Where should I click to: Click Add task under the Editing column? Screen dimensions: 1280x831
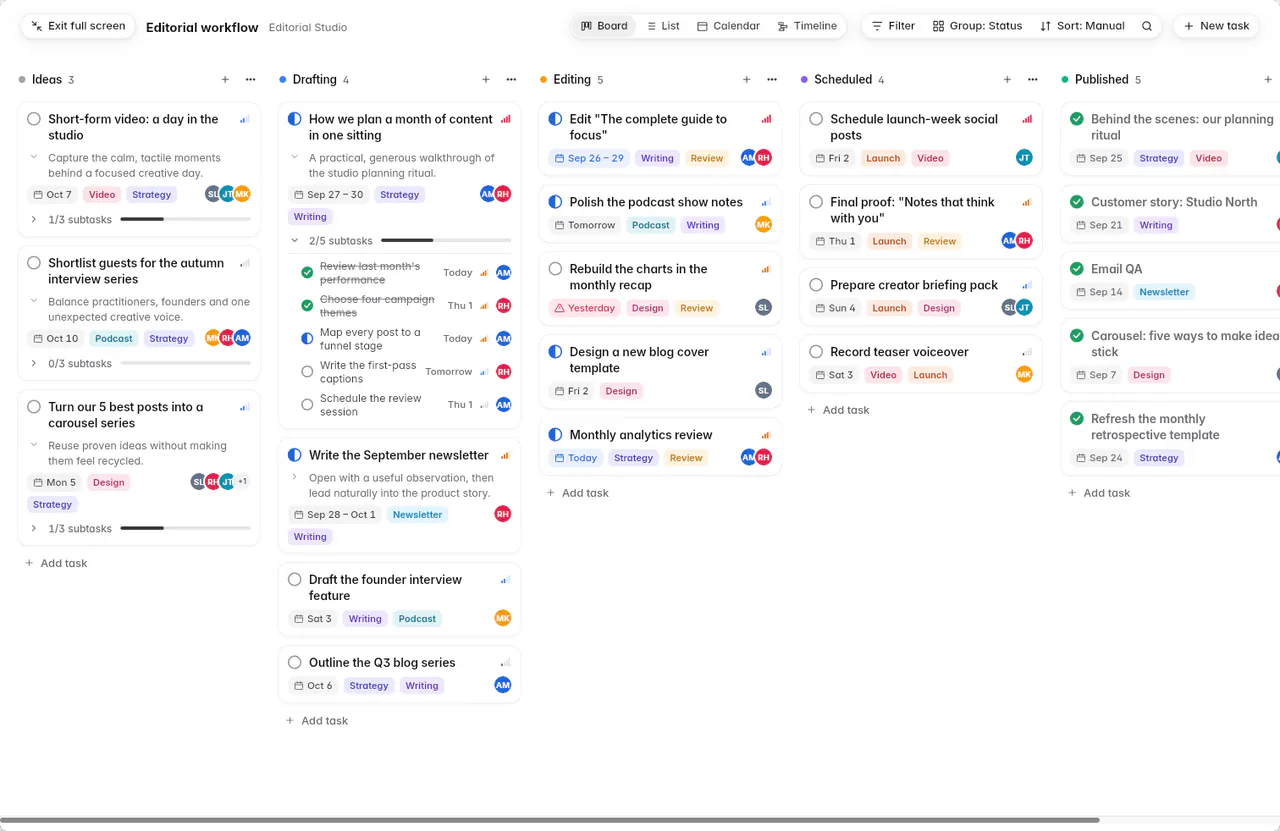[x=577, y=493]
